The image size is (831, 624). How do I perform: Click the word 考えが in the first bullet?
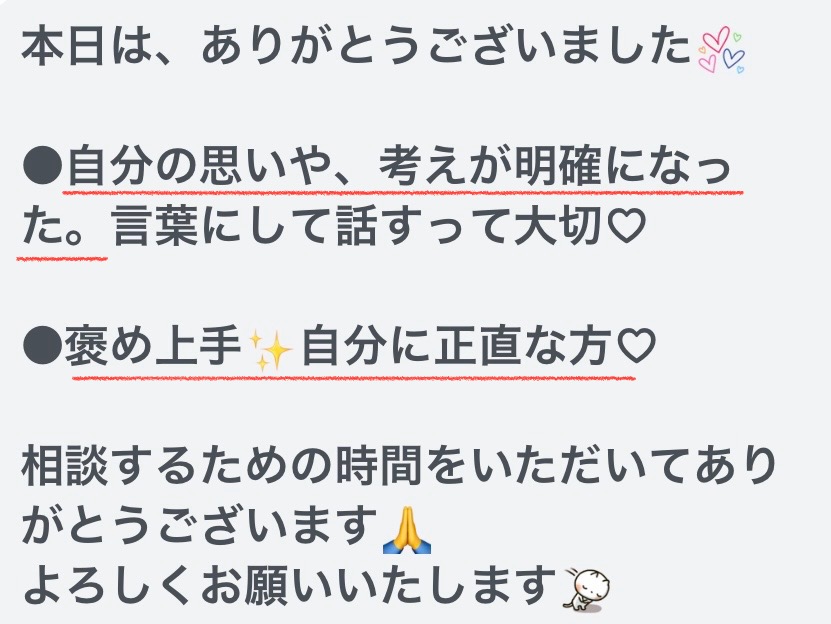point(446,166)
